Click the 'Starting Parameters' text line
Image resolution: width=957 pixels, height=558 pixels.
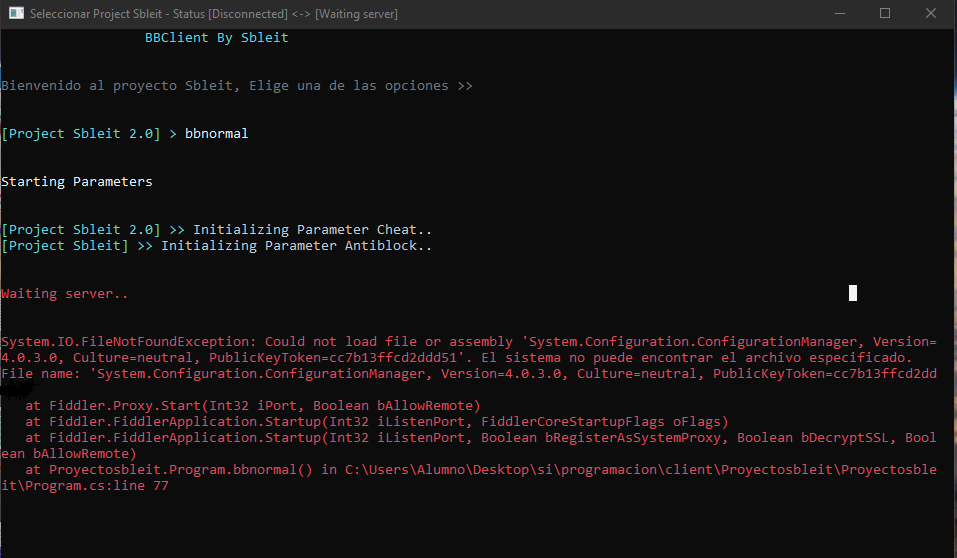[x=76, y=182]
